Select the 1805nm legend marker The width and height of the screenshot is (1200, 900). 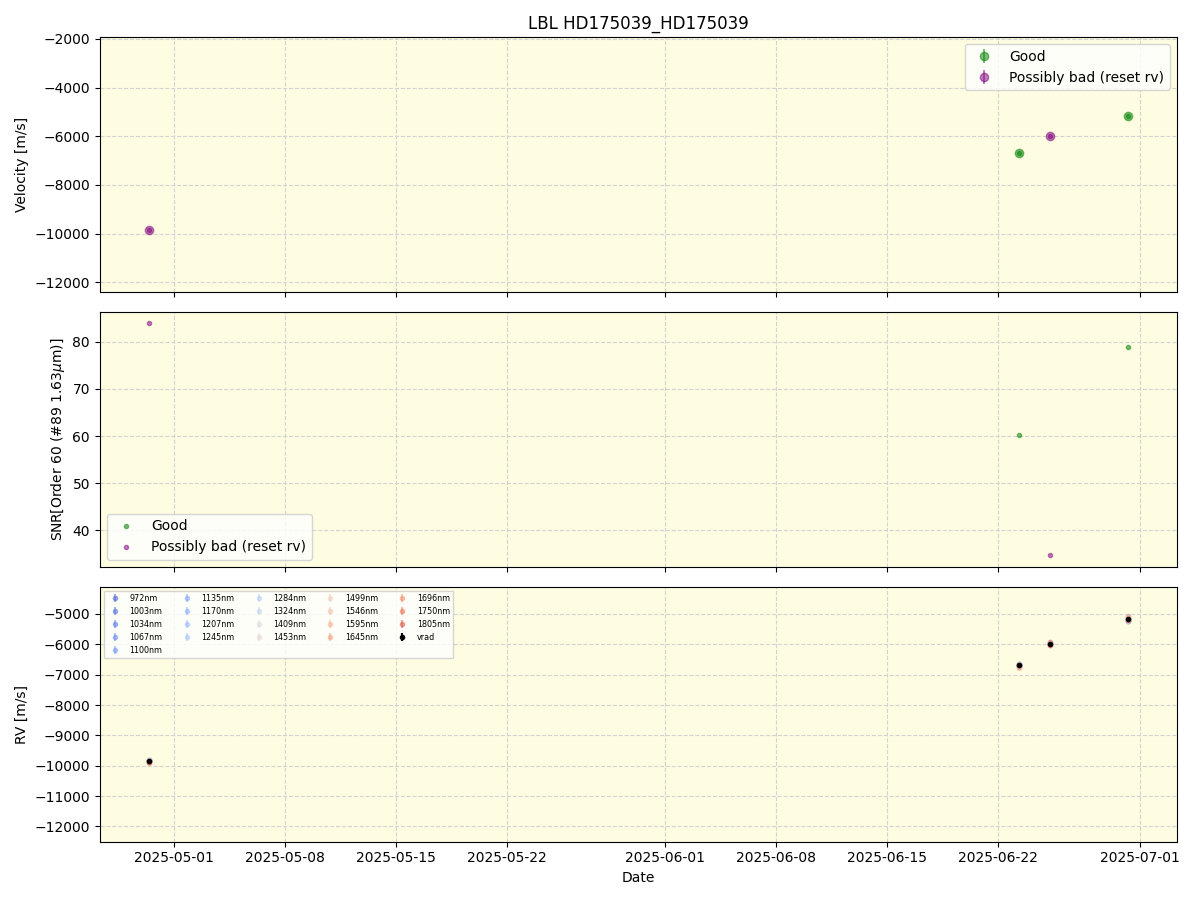(402, 624)
